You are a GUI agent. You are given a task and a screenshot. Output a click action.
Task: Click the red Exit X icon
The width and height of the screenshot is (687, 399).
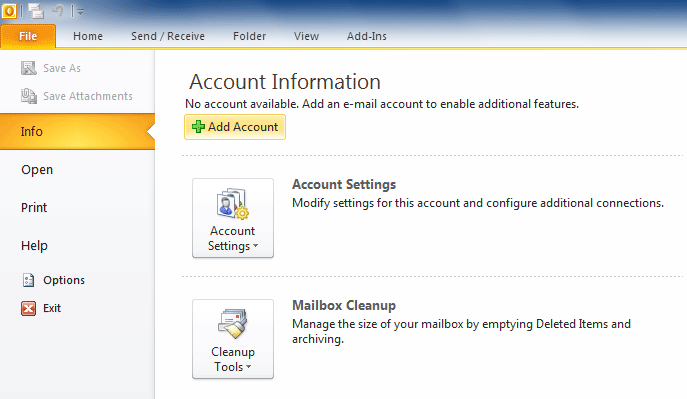click(28, 308)
